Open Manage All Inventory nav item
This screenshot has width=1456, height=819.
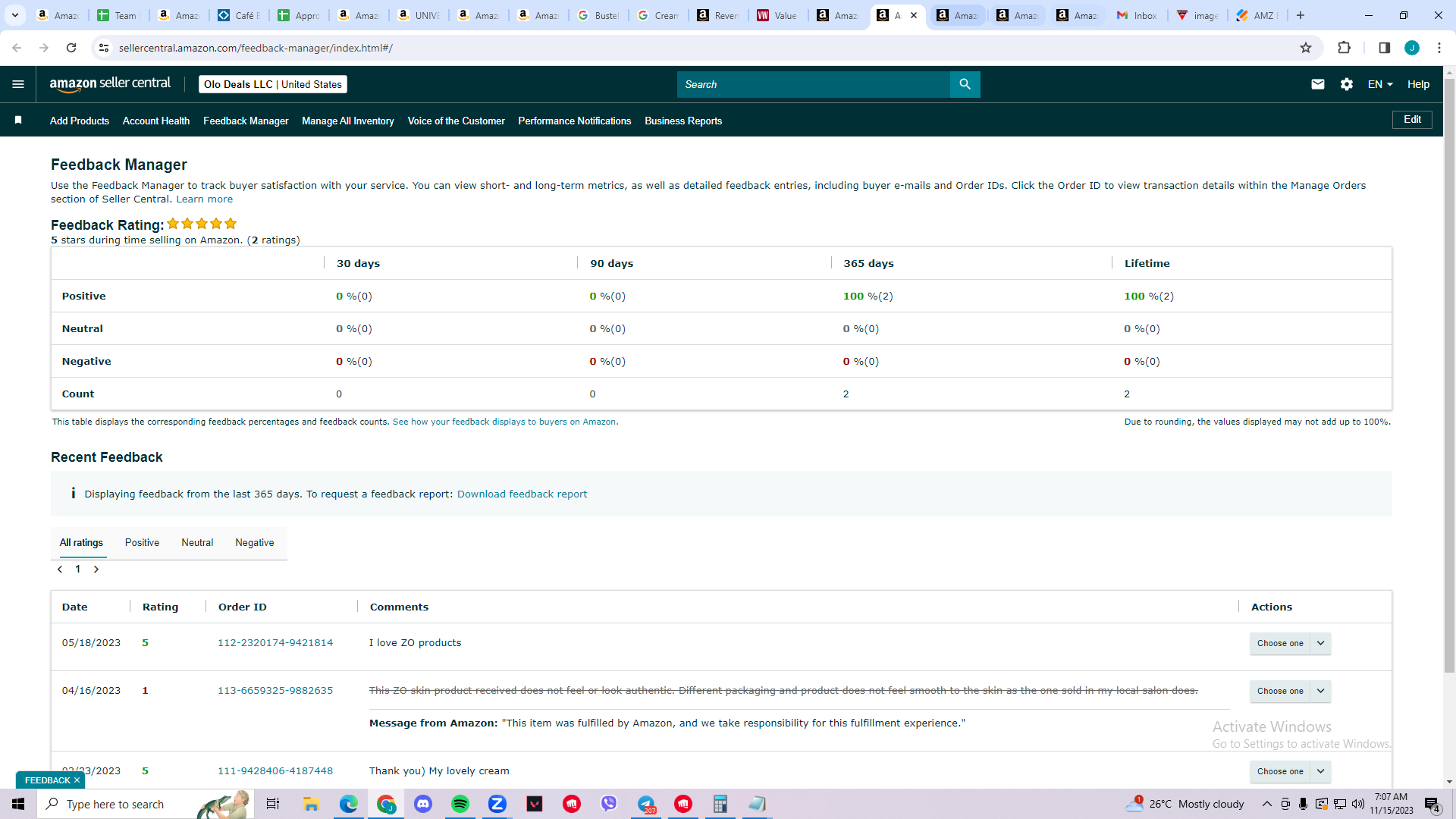coord(348,121)
